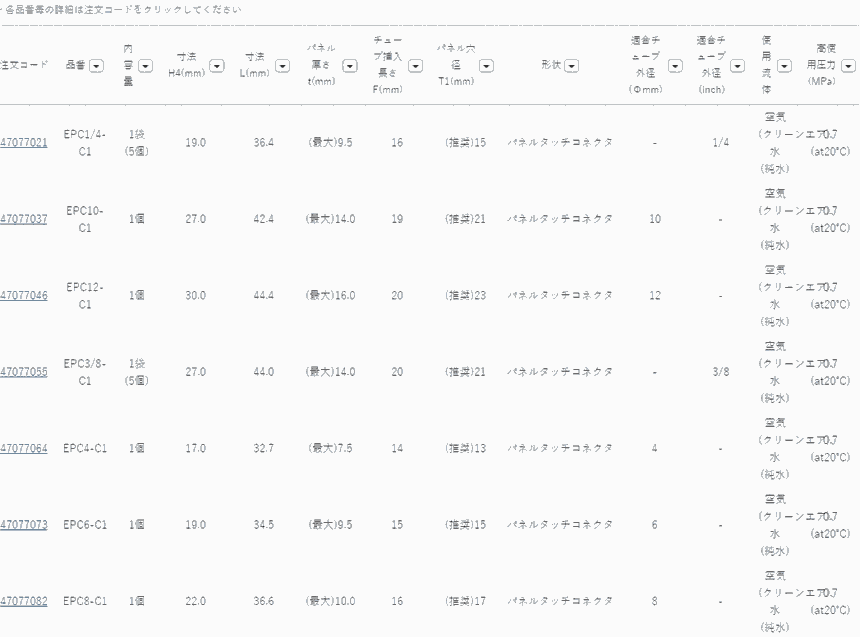Open the 使用流体 column filter dropdown

(785, 66)
